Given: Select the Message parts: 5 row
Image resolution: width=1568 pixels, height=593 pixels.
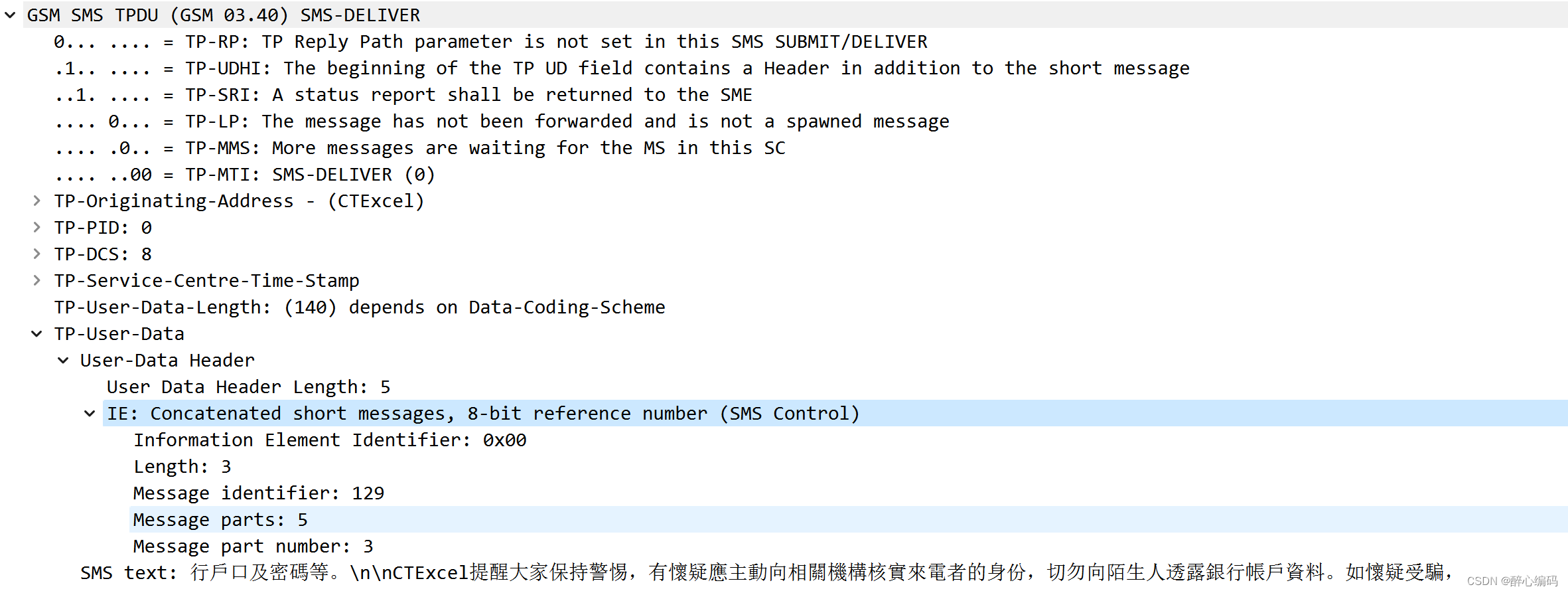Looking at the screenshot, I should tap(219, 519).
